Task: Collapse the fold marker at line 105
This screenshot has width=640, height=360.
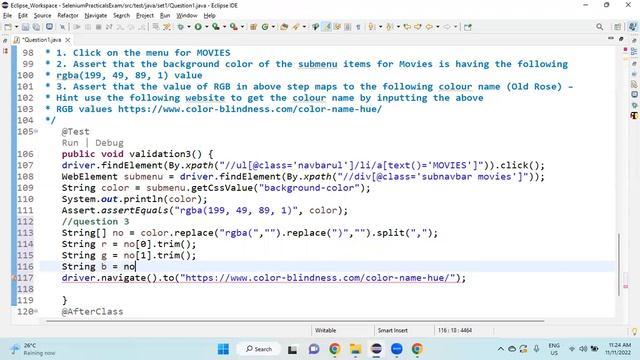Action: (36, 131)
